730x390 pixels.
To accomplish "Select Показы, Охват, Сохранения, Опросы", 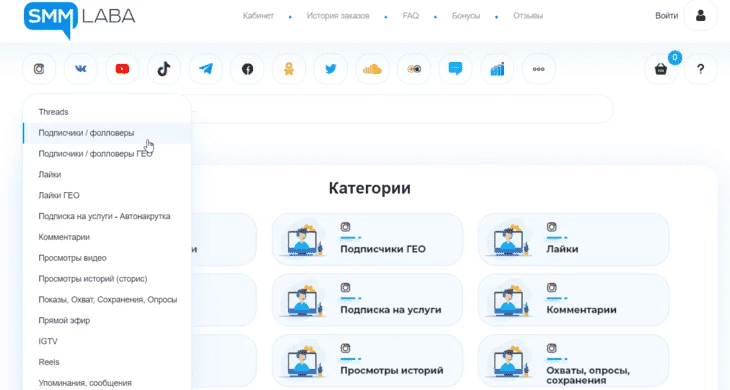I will tap(107, 300).
